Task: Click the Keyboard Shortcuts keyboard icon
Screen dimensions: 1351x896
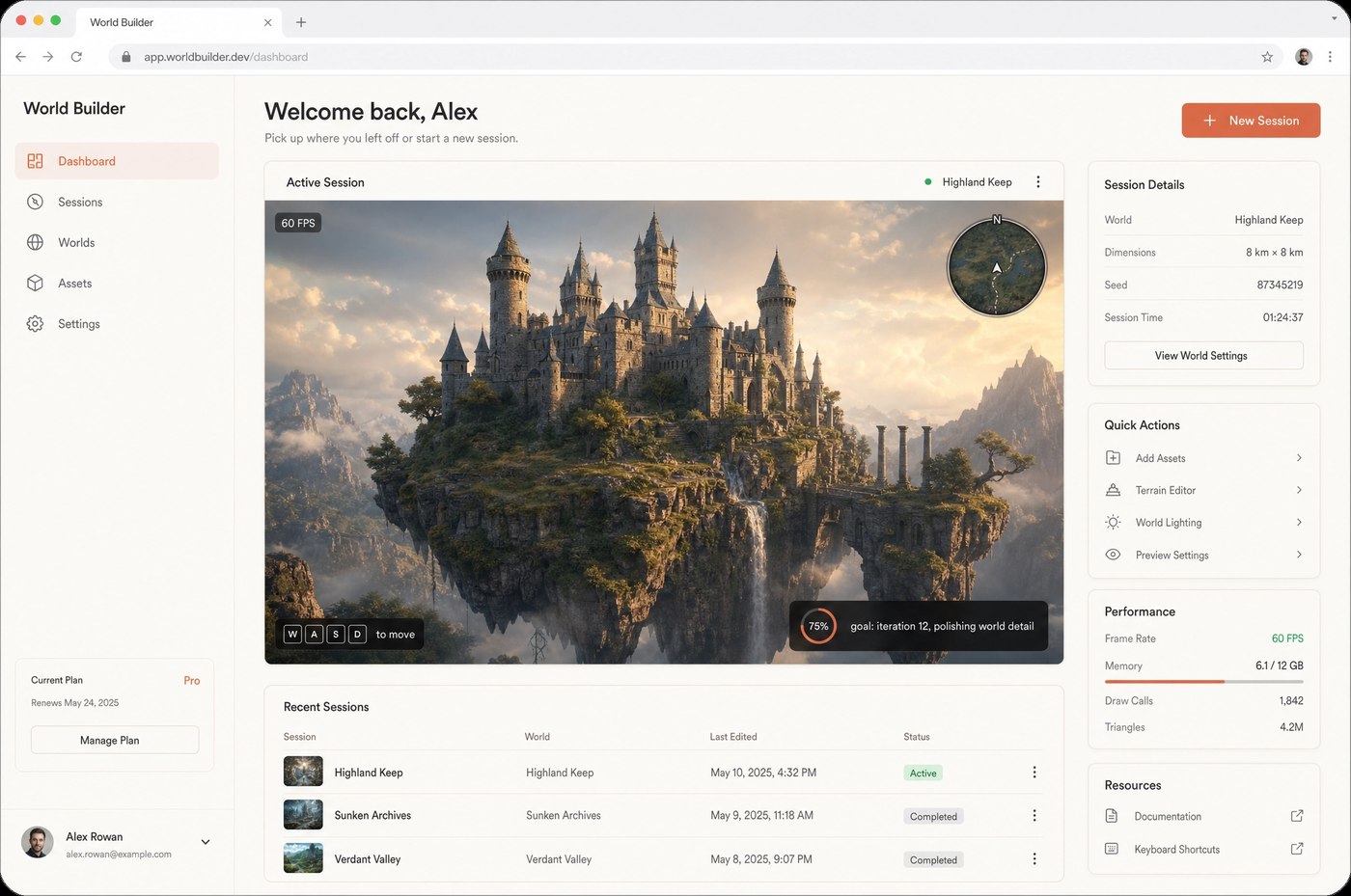Action: tap(1112, 849)
